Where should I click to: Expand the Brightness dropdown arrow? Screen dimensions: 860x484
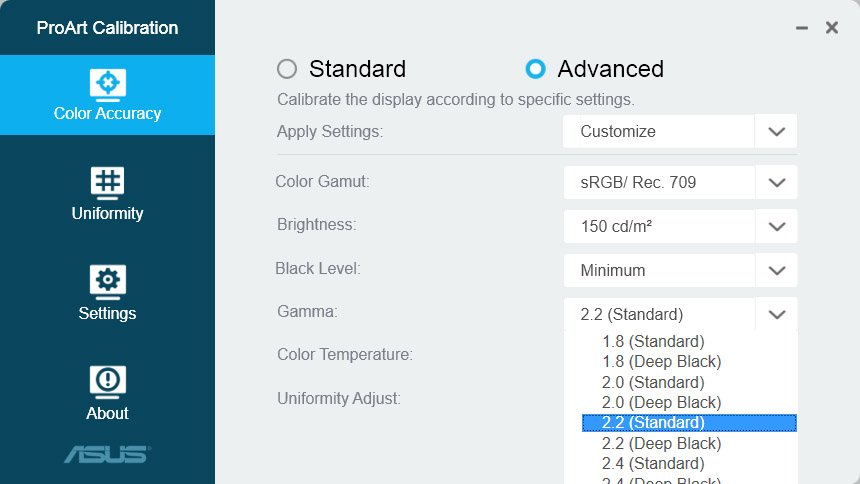click(x=776, y=227)
